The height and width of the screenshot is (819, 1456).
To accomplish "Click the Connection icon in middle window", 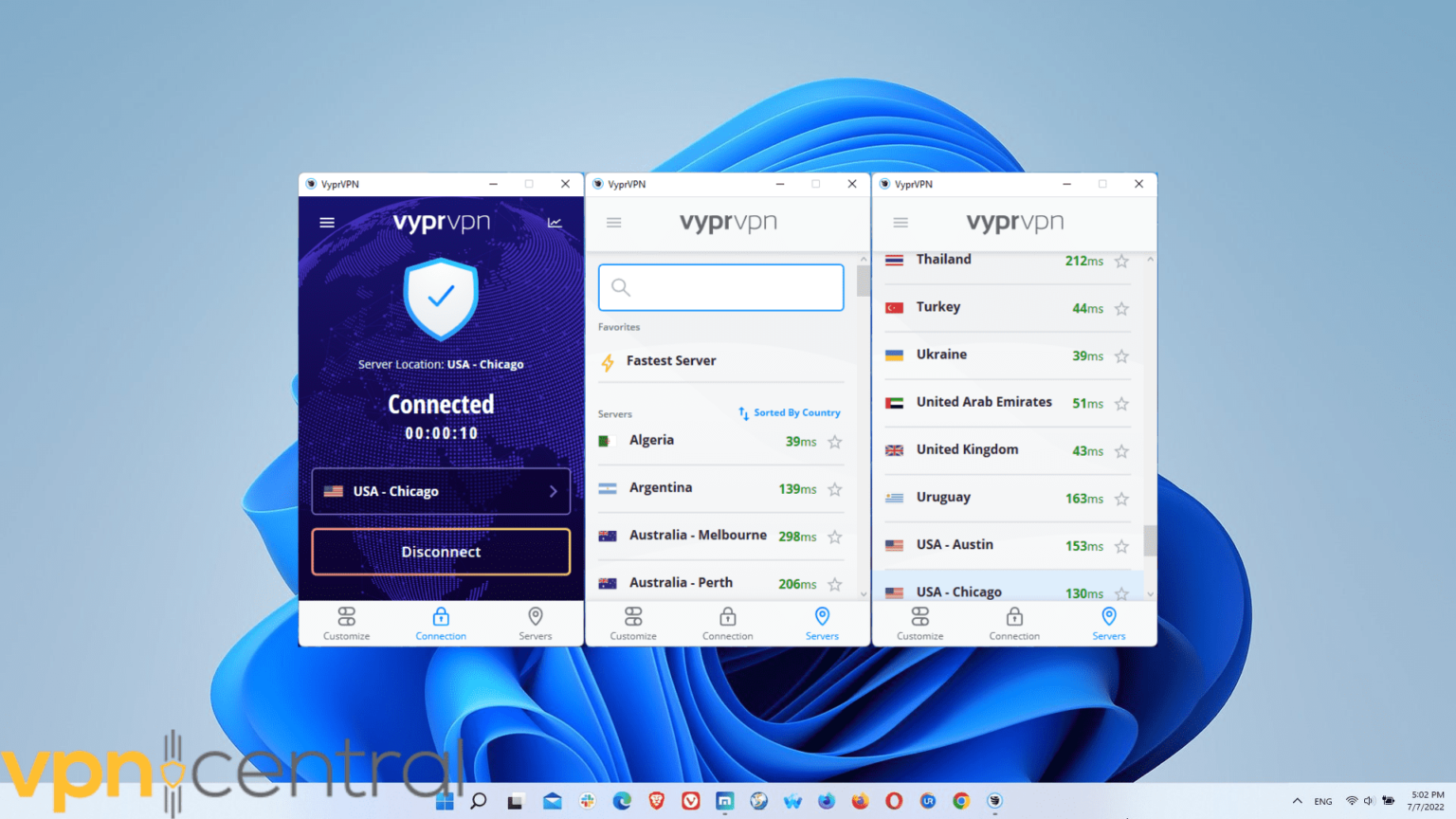I will click(x=727, y=623).
